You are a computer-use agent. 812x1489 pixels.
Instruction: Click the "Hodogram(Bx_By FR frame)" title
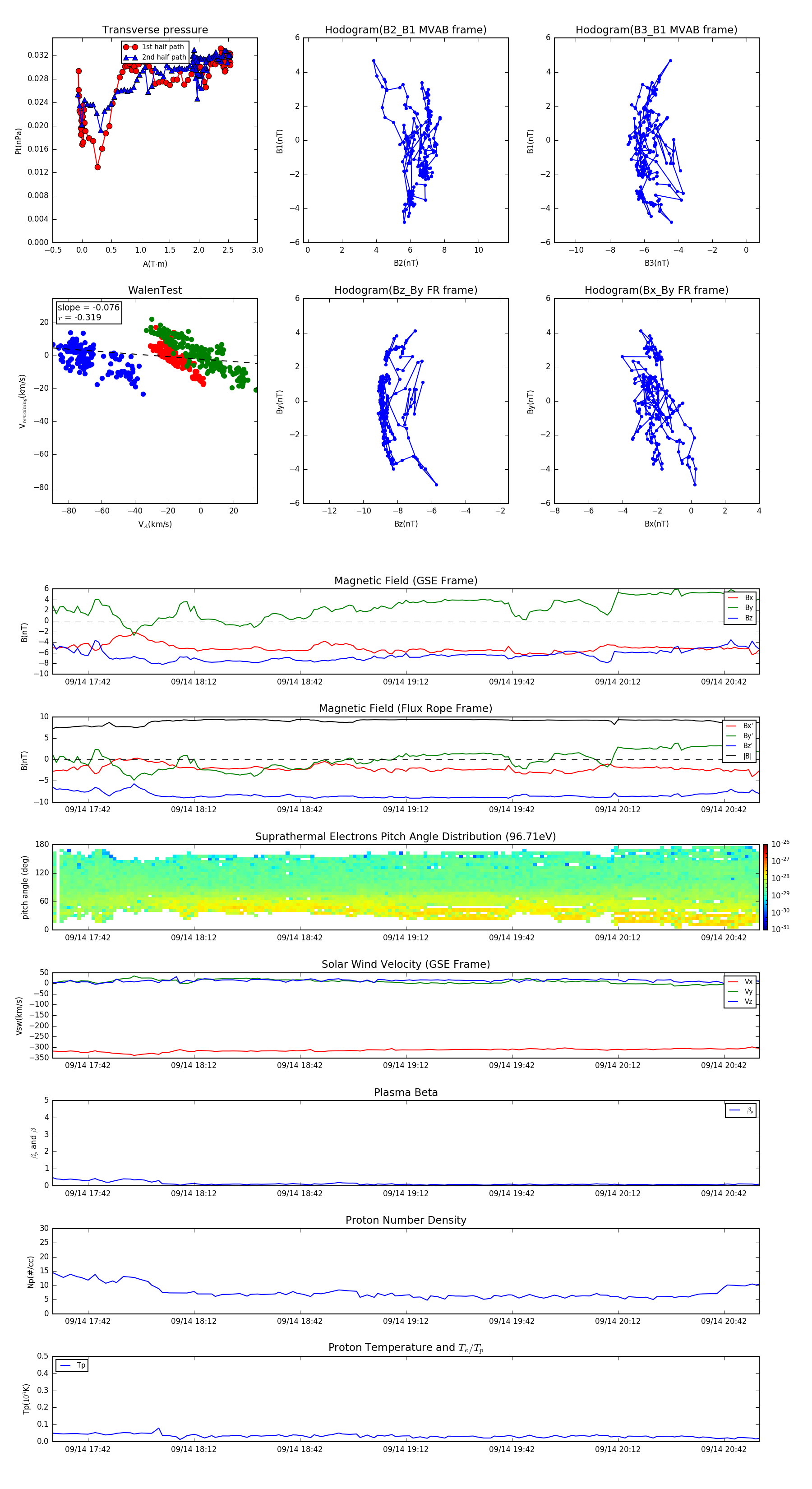tap(656, 290)
